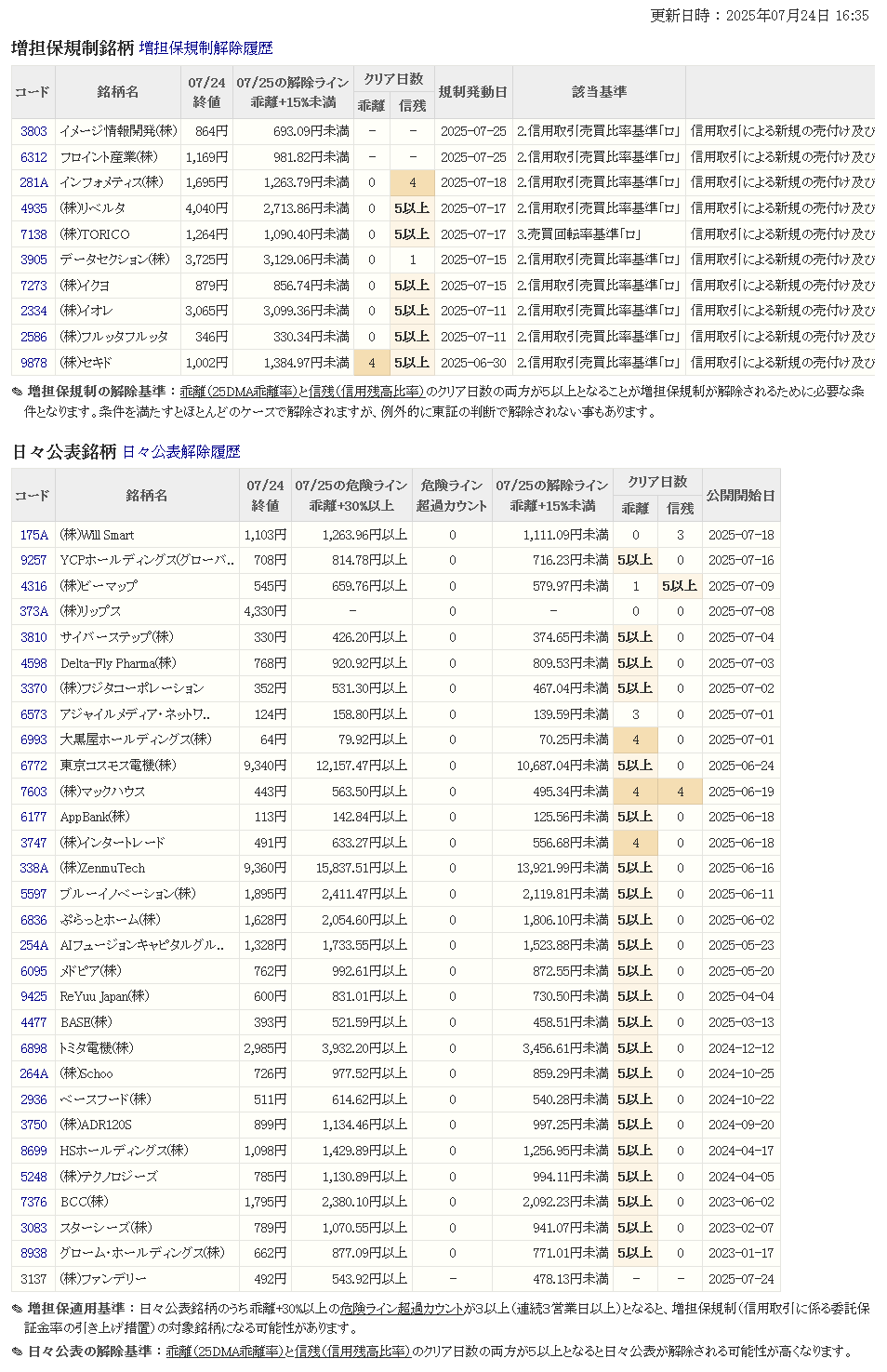887x1372 pixels.
Task: Select the 2025-06-30 regulation date cell
Action: click(473, 363)
